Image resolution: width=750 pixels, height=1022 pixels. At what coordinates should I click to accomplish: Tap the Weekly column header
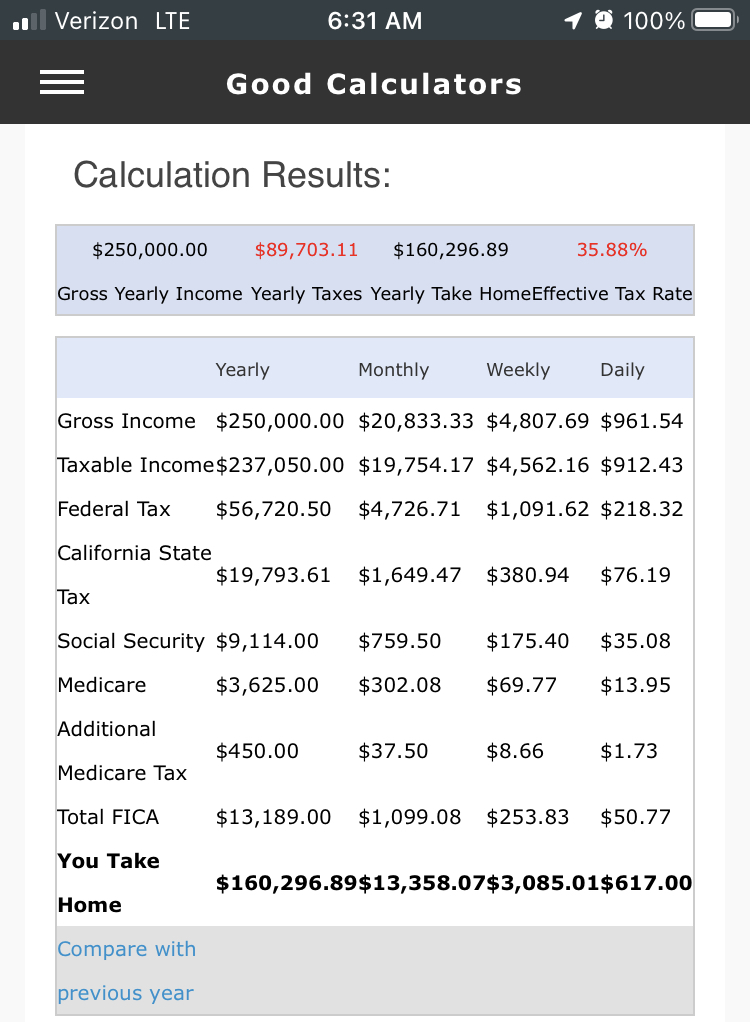518,370
